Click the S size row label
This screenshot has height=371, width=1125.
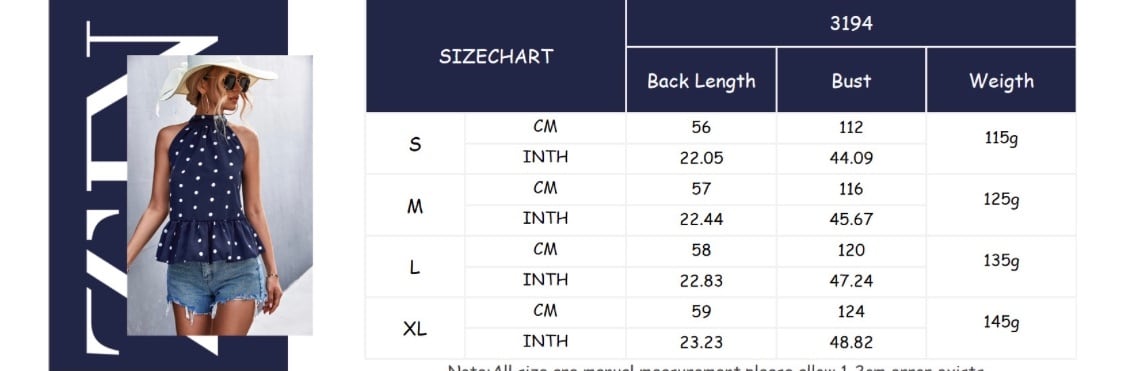click(x=415, y=144)
